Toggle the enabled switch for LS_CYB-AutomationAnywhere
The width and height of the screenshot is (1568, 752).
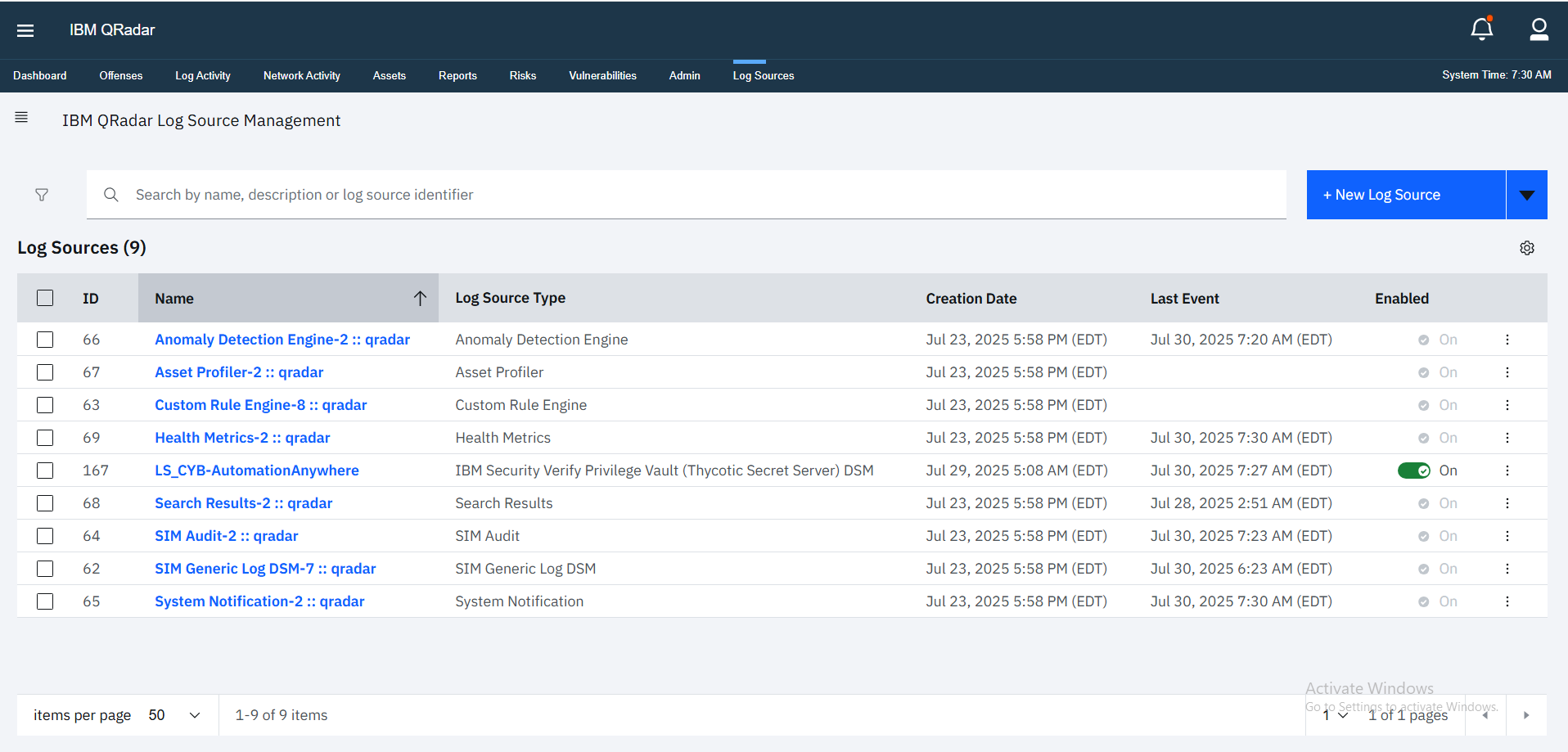coord(1413,471)
